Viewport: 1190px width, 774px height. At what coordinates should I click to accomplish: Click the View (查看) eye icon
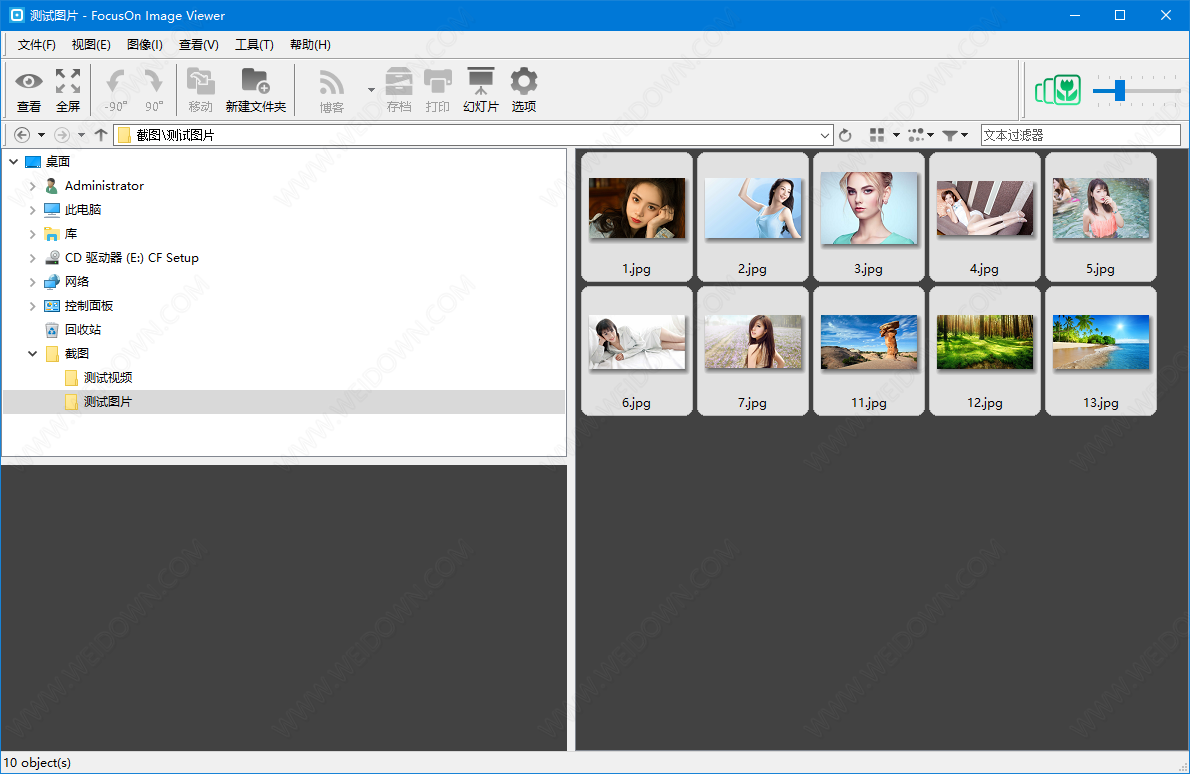click(29, 90)
